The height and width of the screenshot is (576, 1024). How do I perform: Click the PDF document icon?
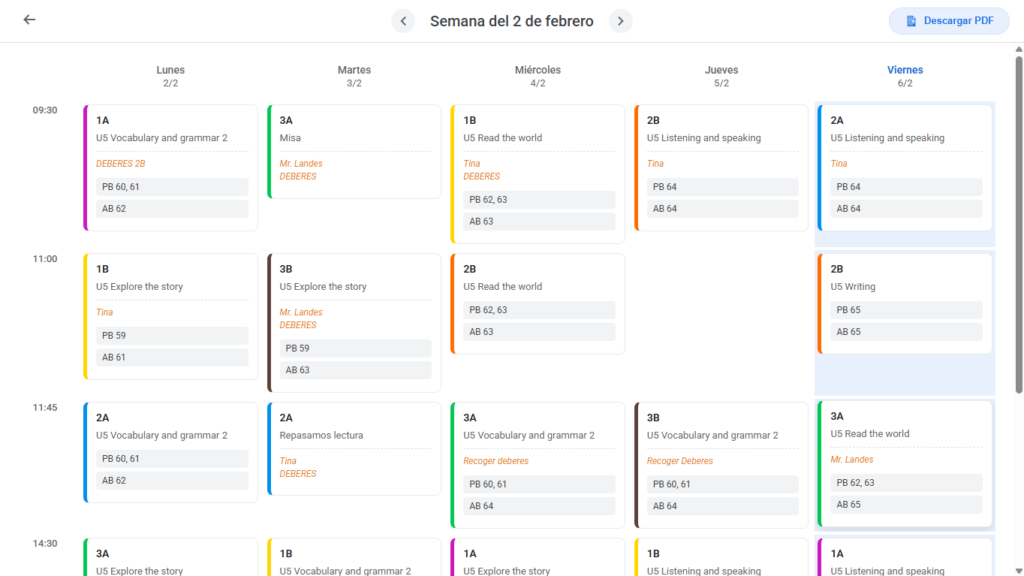(911, 21)
